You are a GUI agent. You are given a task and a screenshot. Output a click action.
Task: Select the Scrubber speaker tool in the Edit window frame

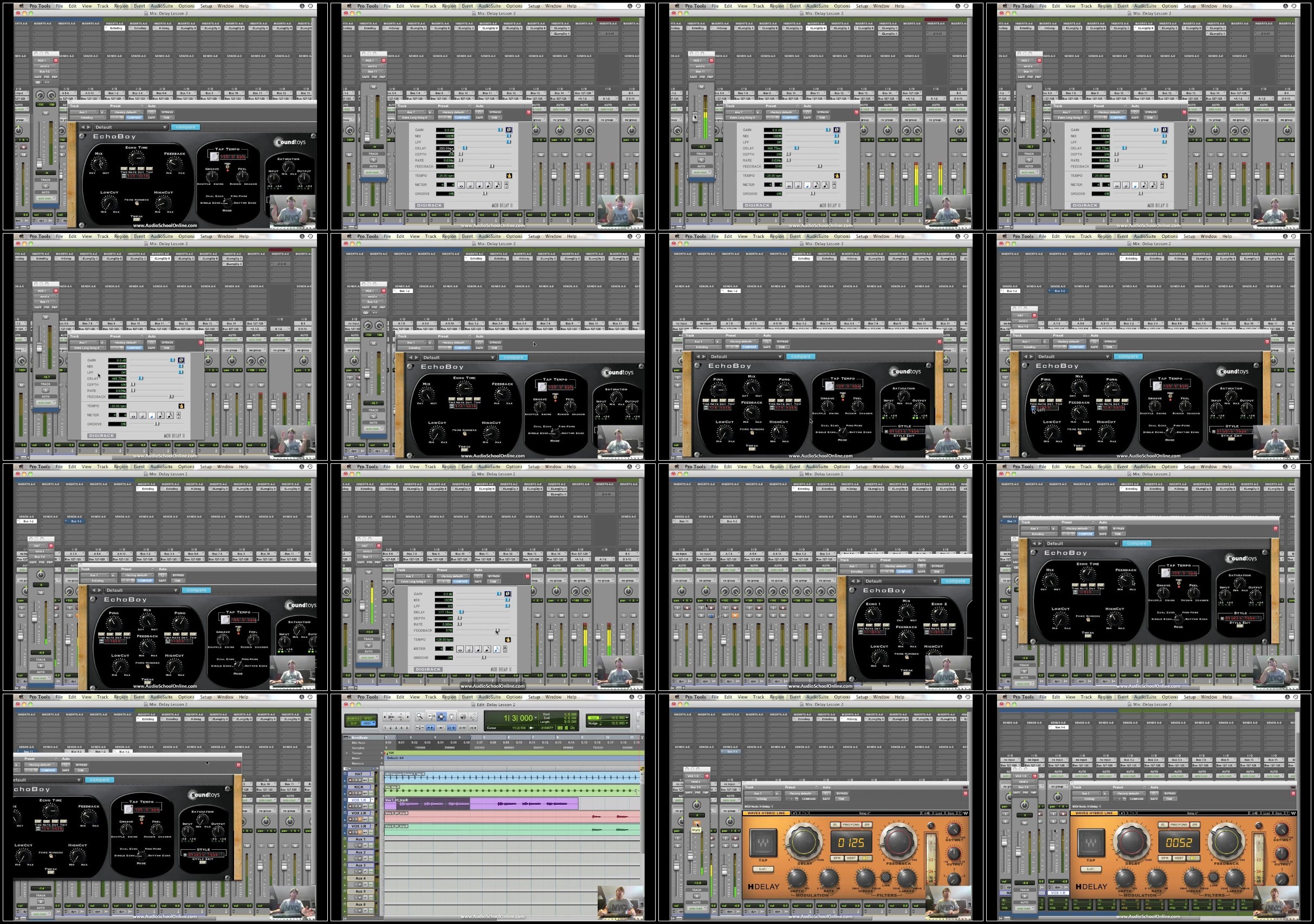[x=463, y=717]
